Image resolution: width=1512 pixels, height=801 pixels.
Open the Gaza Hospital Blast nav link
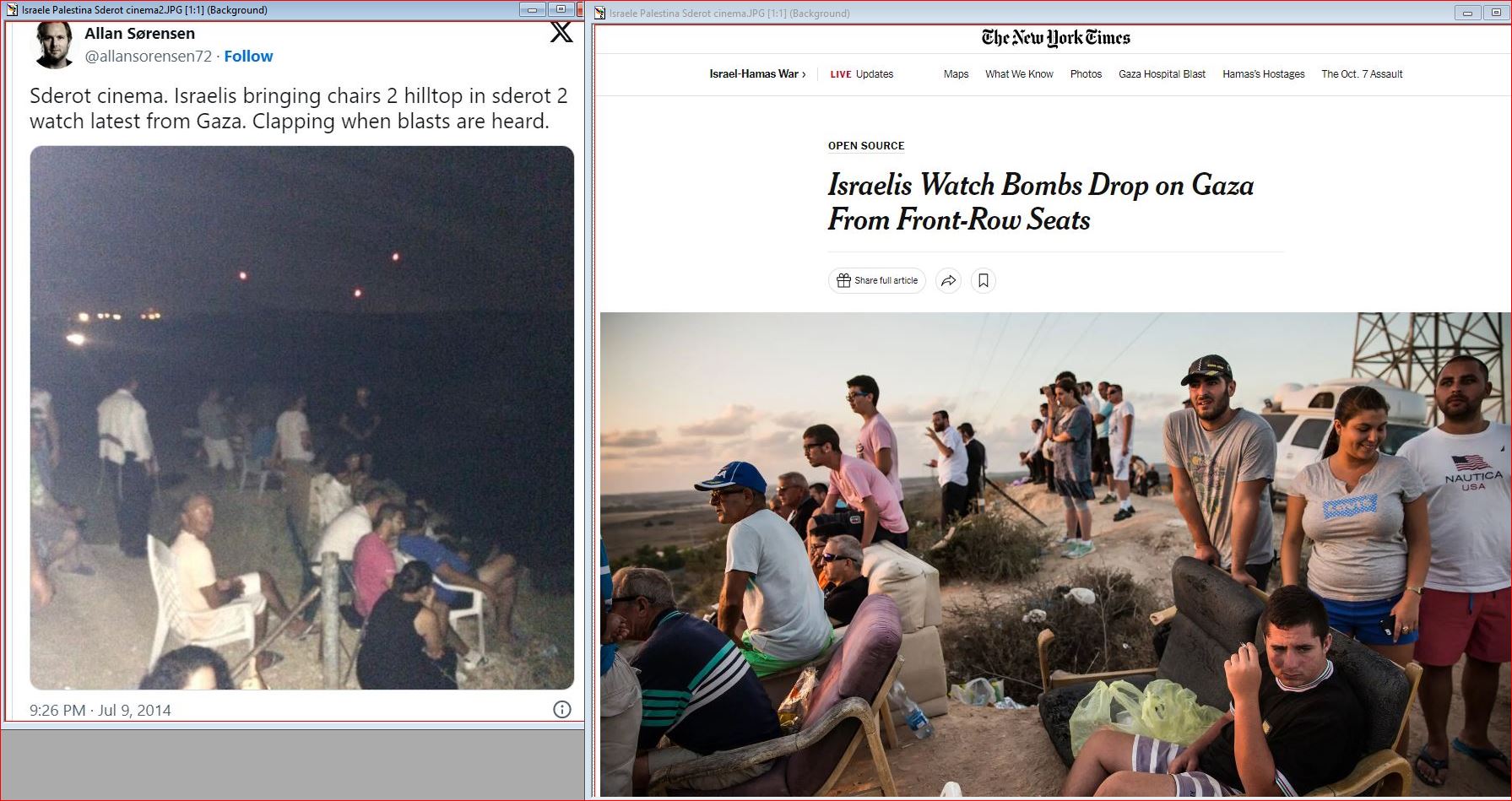coord(1162,74)
